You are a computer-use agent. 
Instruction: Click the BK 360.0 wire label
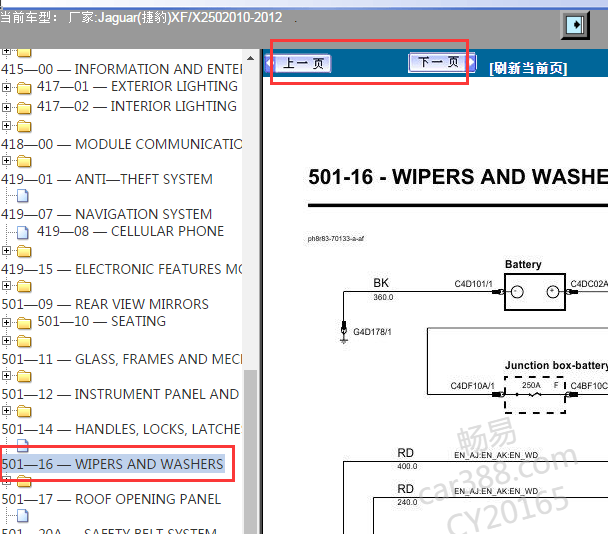383,289
